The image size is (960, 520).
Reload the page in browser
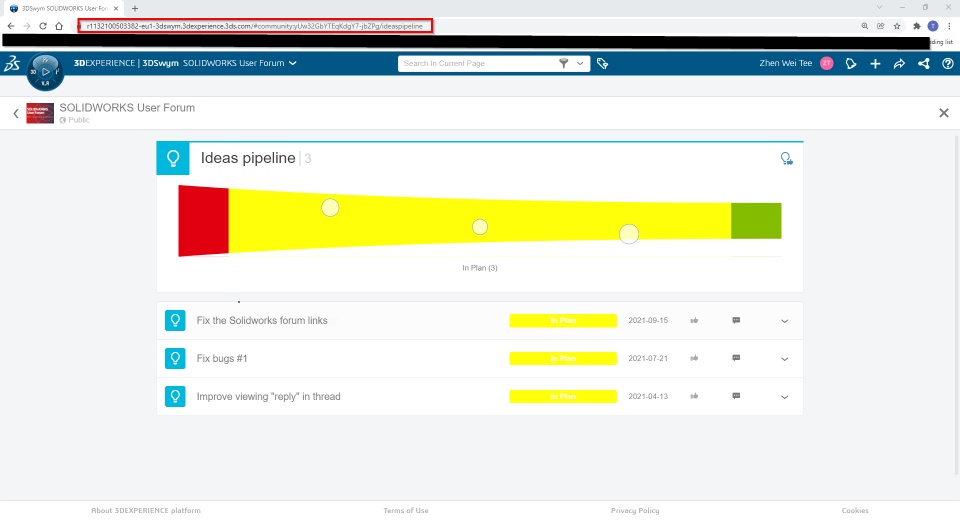[x=43, y=26]
